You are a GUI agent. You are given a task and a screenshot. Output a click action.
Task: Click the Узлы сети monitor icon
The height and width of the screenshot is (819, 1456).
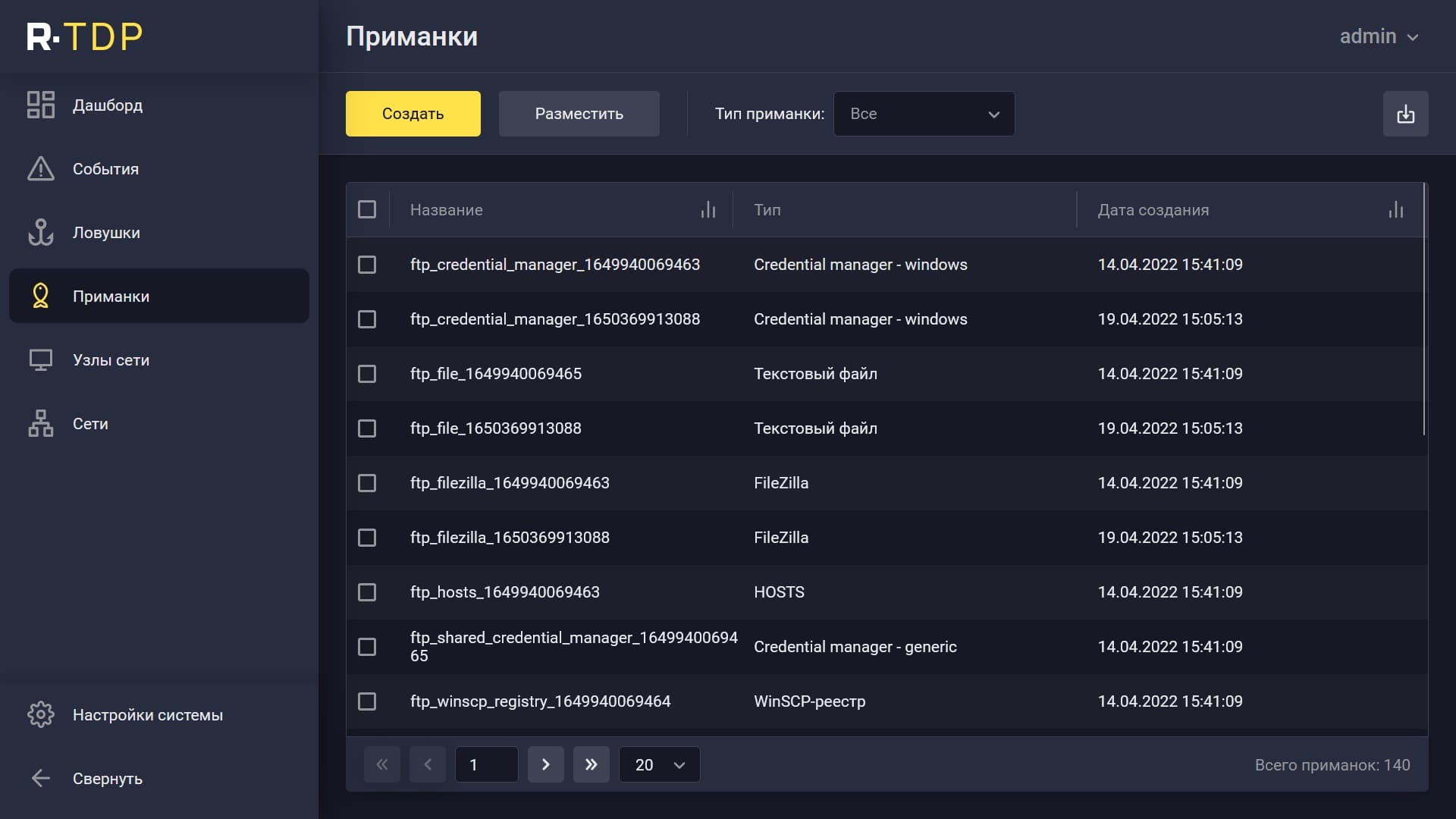(x=41, y=359)
